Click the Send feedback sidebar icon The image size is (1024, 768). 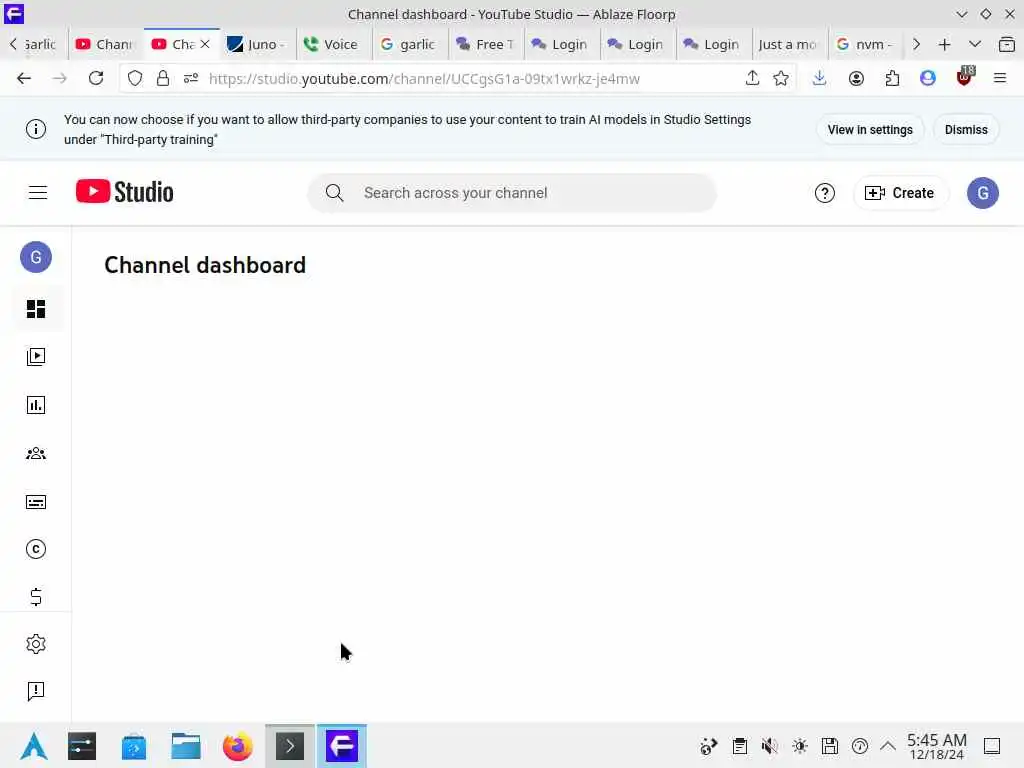point(36,691)
